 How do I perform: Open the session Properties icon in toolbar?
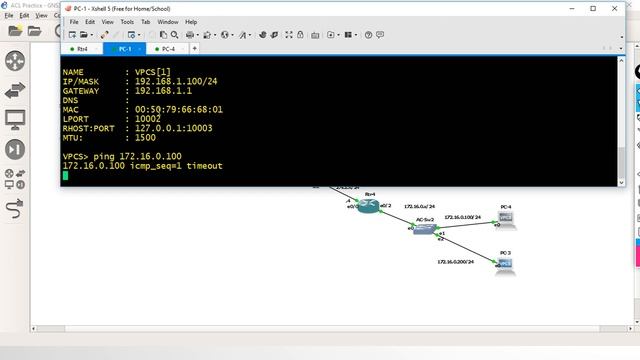[x=131, y=35]
